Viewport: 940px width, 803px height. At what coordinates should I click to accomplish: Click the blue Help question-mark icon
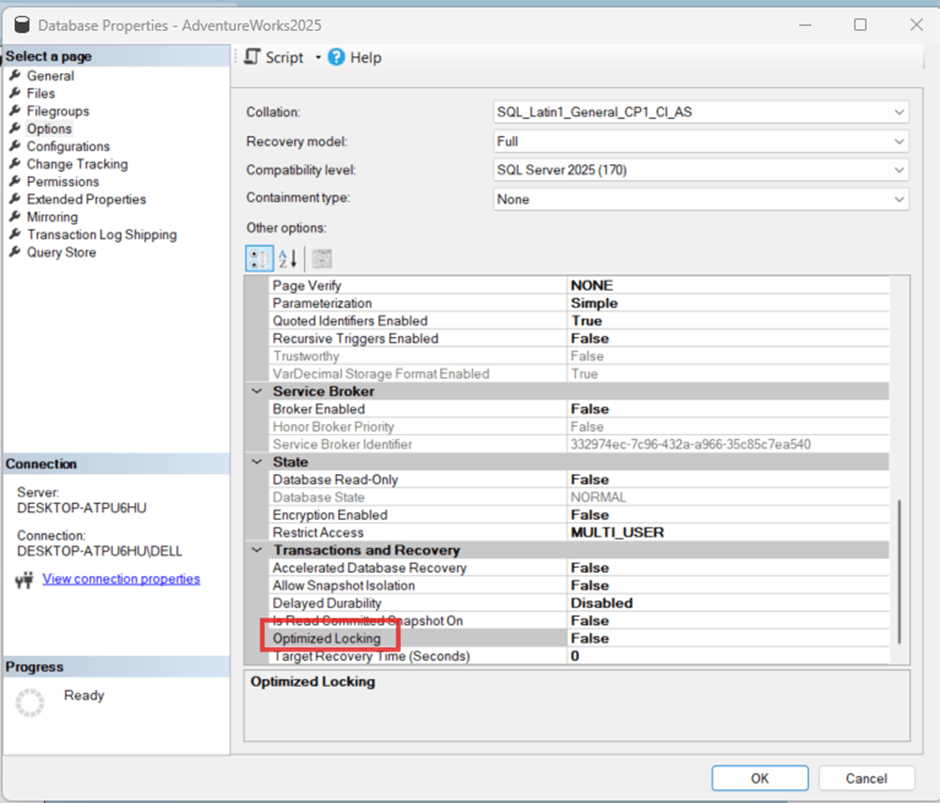pyautogui.click(x=336, y=57)
